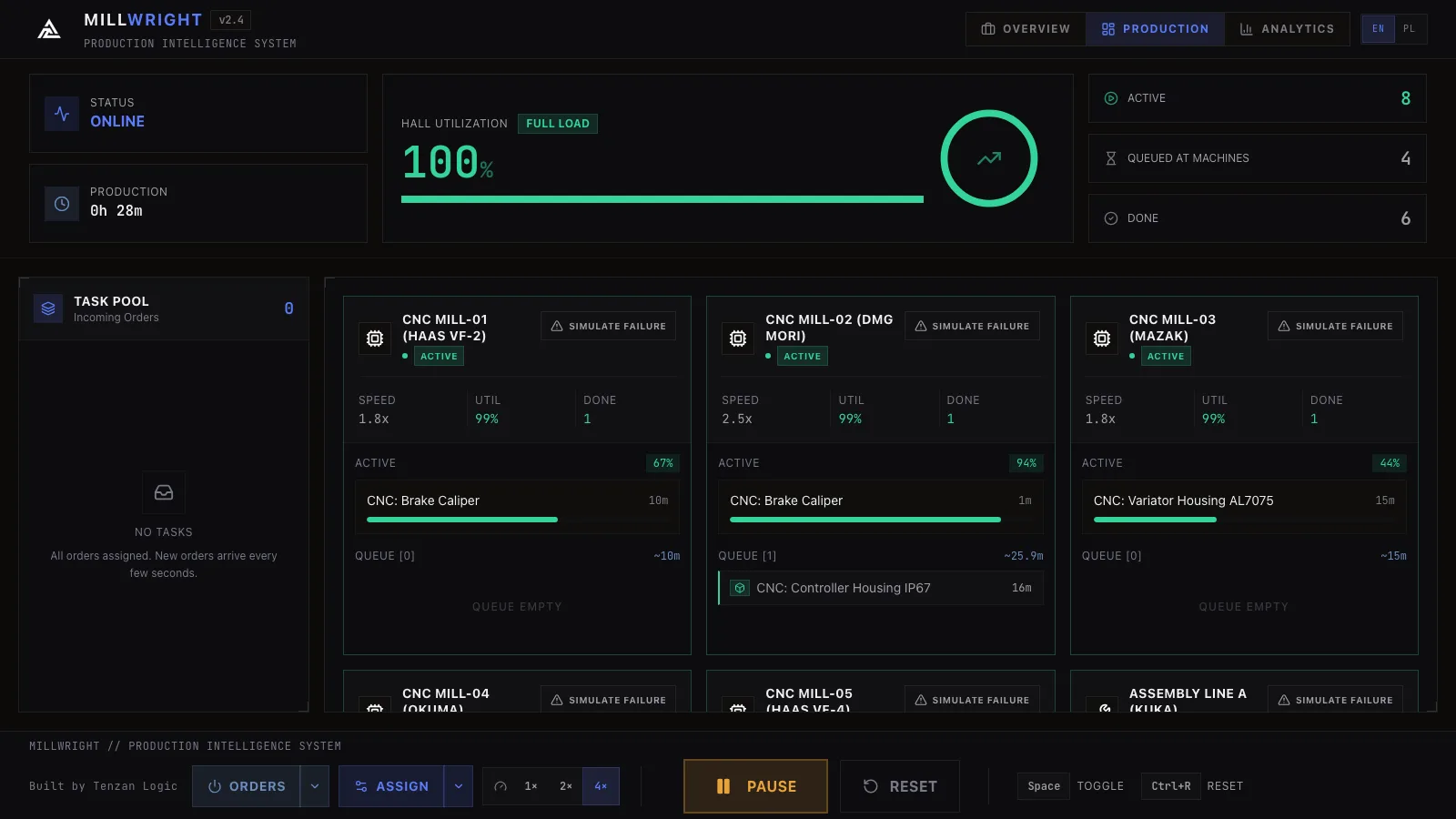Click the Assign button
Screen dimensions: 1456x819
coord(392,786)
